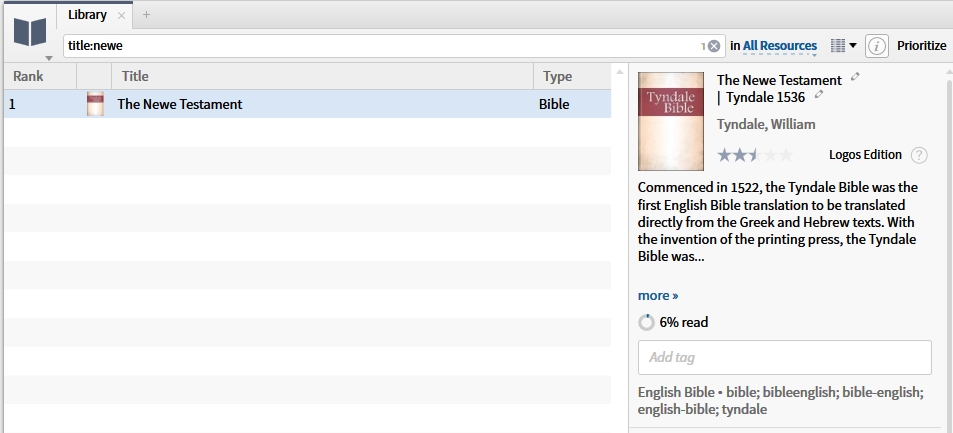Change the library view layout dropdown
Image resolution: width=953 pixels, height=433 pixels.
844,46
